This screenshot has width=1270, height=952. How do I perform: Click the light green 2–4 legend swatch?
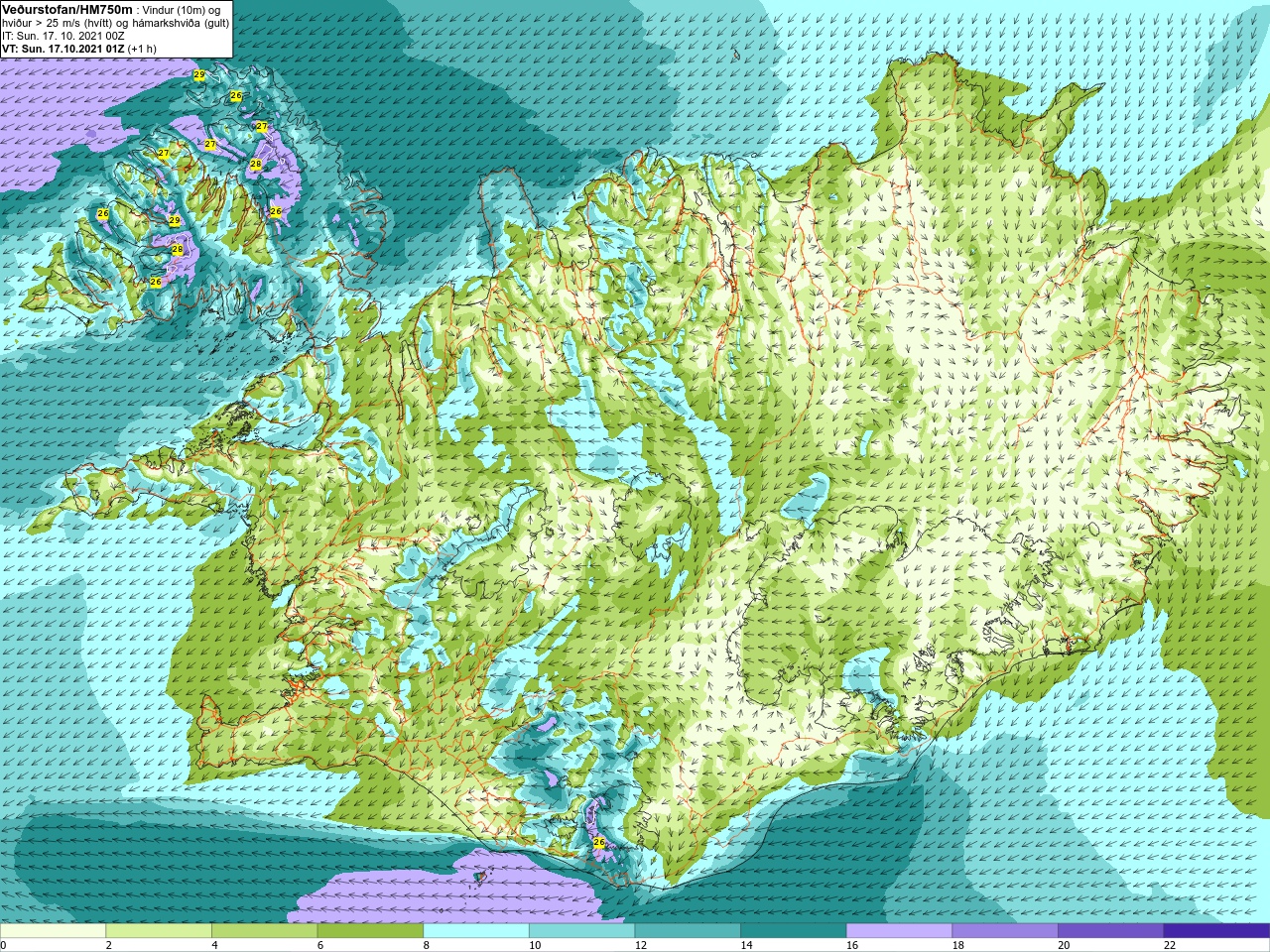coord(159,931)
